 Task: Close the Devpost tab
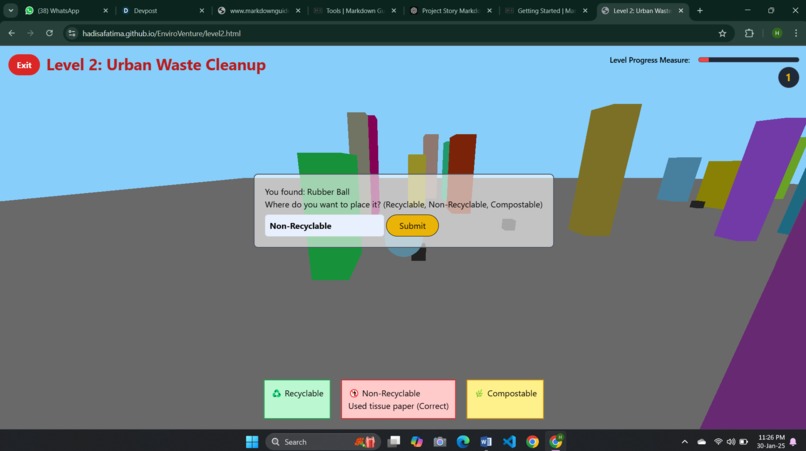click(202, 10)
